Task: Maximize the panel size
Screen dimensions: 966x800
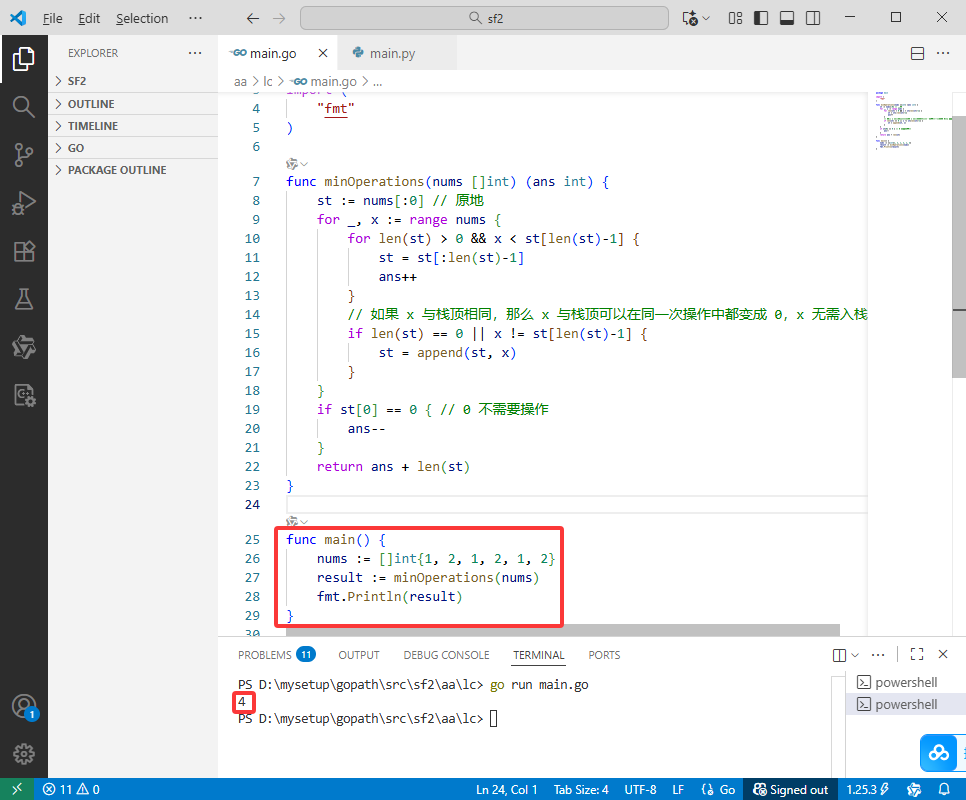Action: pos(917,654)
